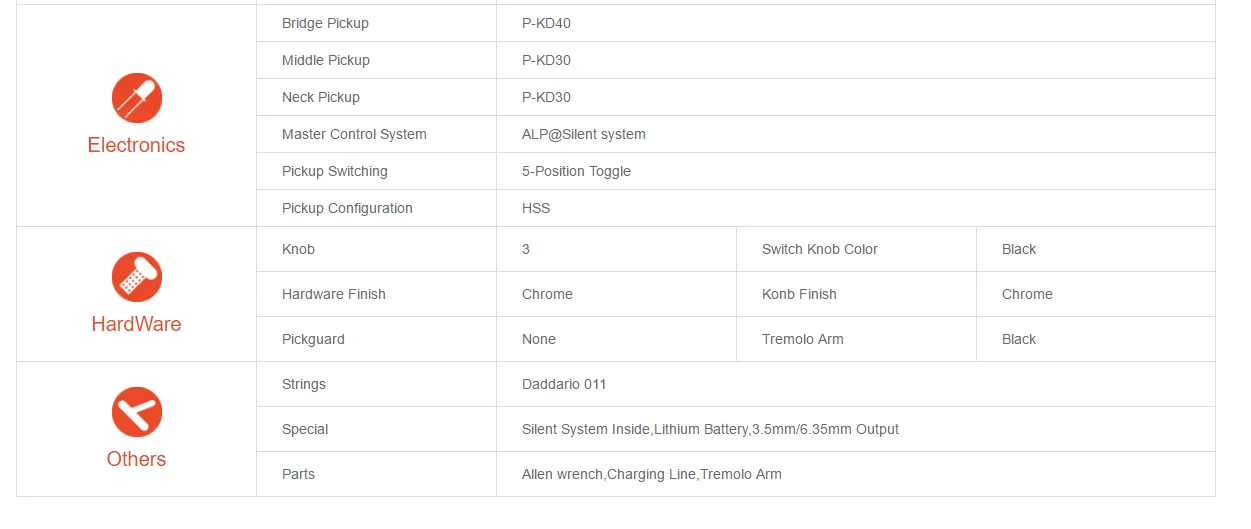Viewport: 1251px width, 529px height.
Task: Click the Bridge Pickup label
Action: (x=325, y=23)
